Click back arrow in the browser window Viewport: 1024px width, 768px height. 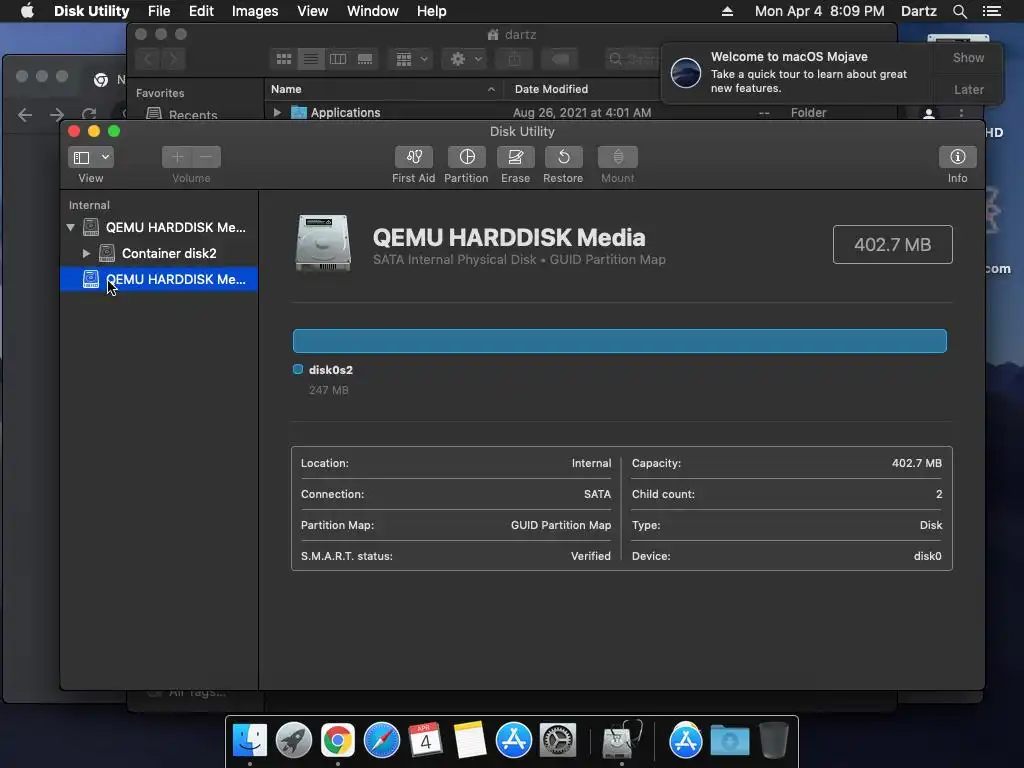click(25, 115)
